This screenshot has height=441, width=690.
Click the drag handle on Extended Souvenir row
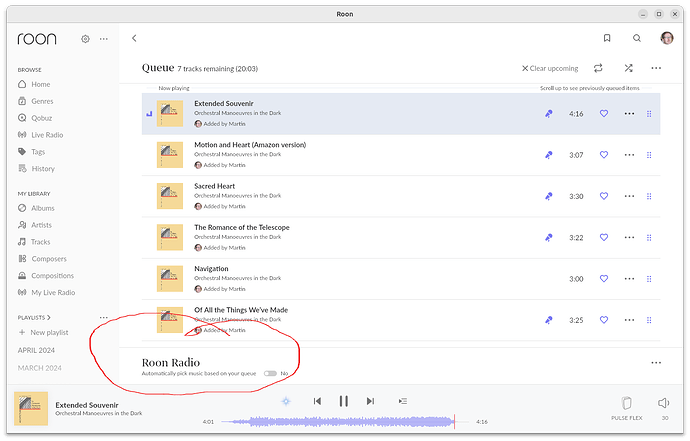(x=649, y=114)
